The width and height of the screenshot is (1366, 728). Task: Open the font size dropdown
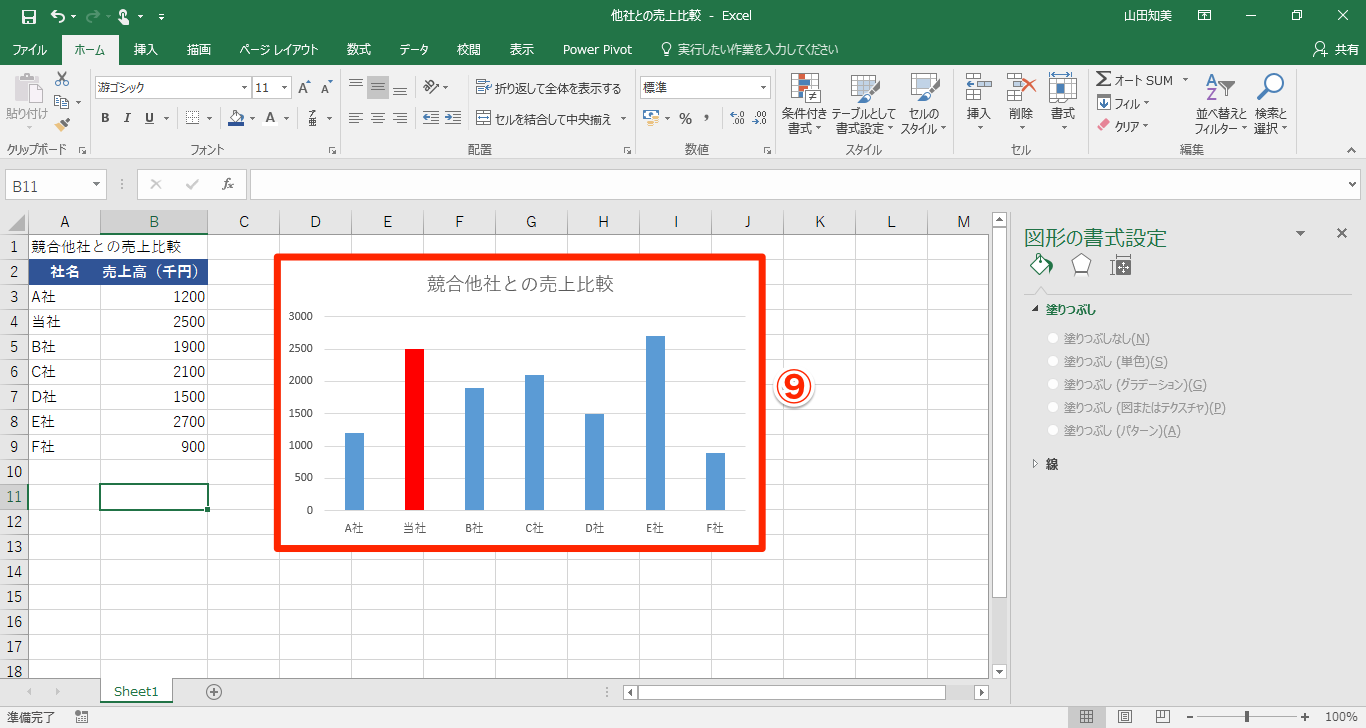pos(285,88)
